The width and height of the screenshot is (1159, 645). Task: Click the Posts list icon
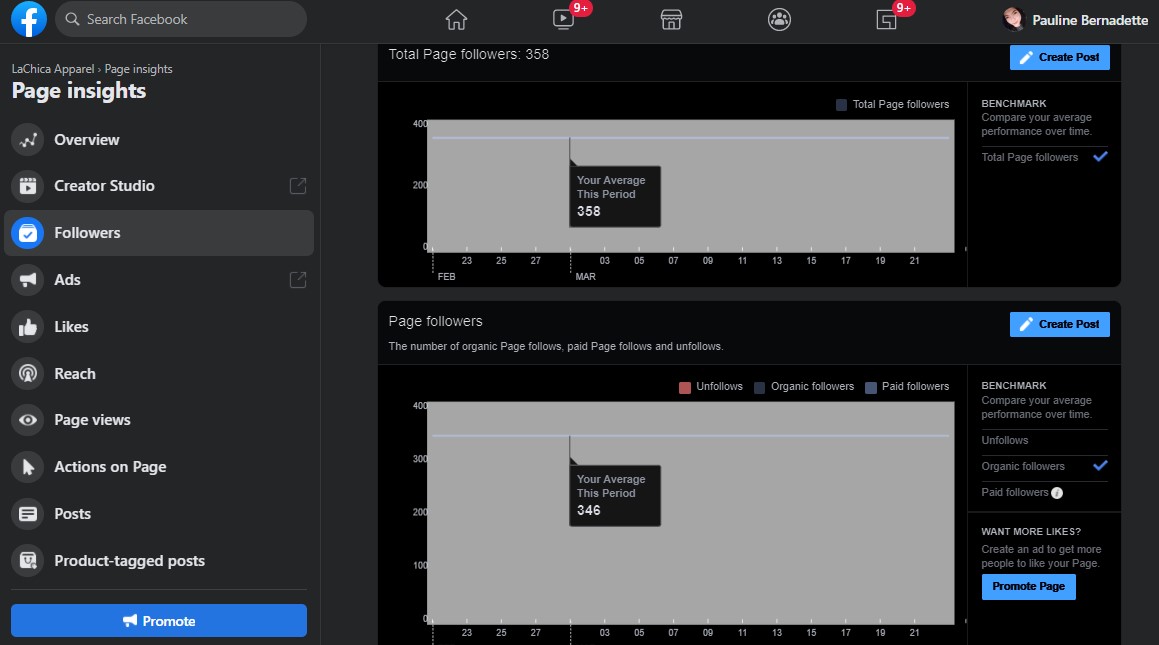pos(27,514)
